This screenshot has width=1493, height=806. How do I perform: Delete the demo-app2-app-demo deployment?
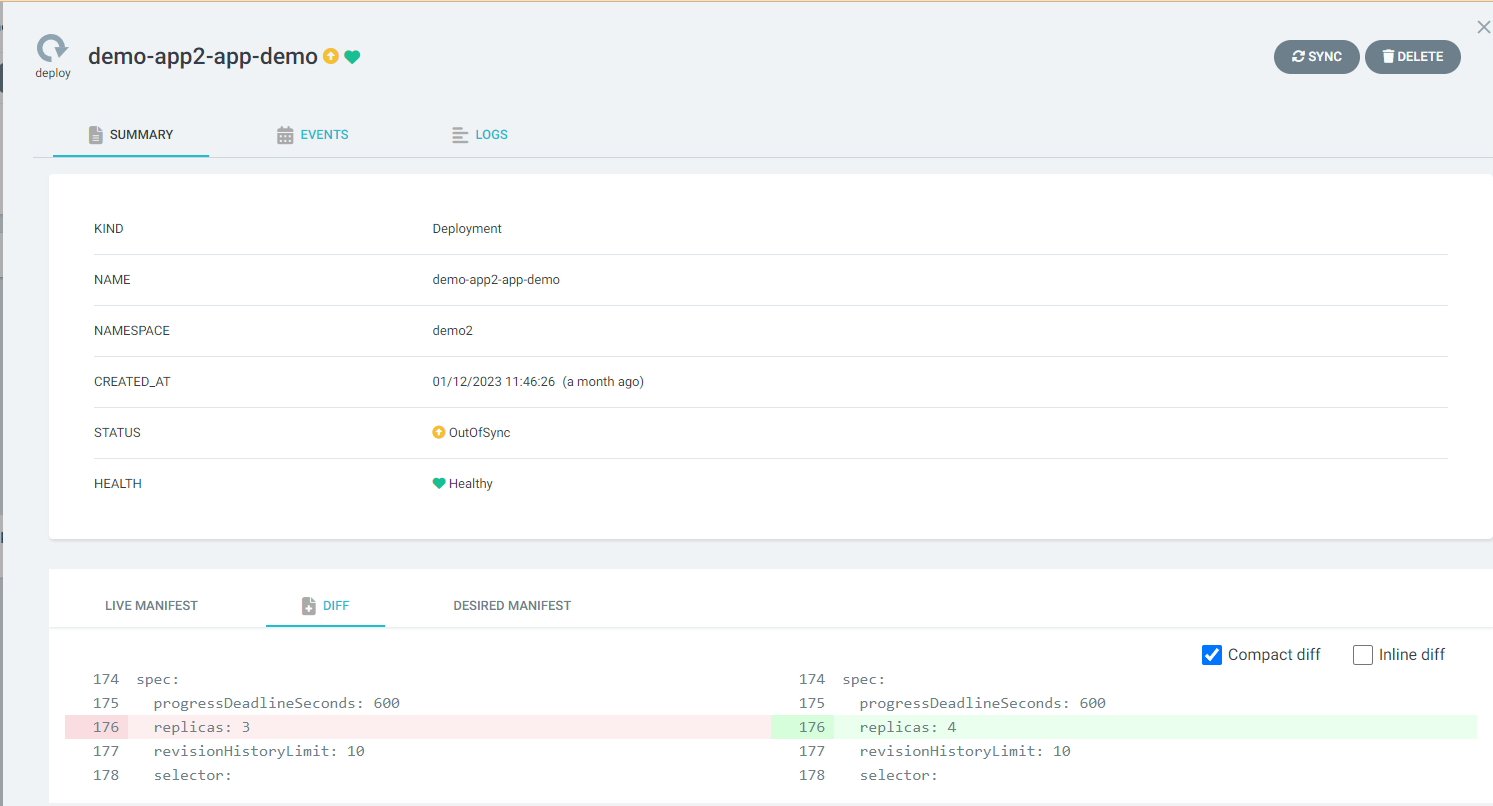(1412, 57)
